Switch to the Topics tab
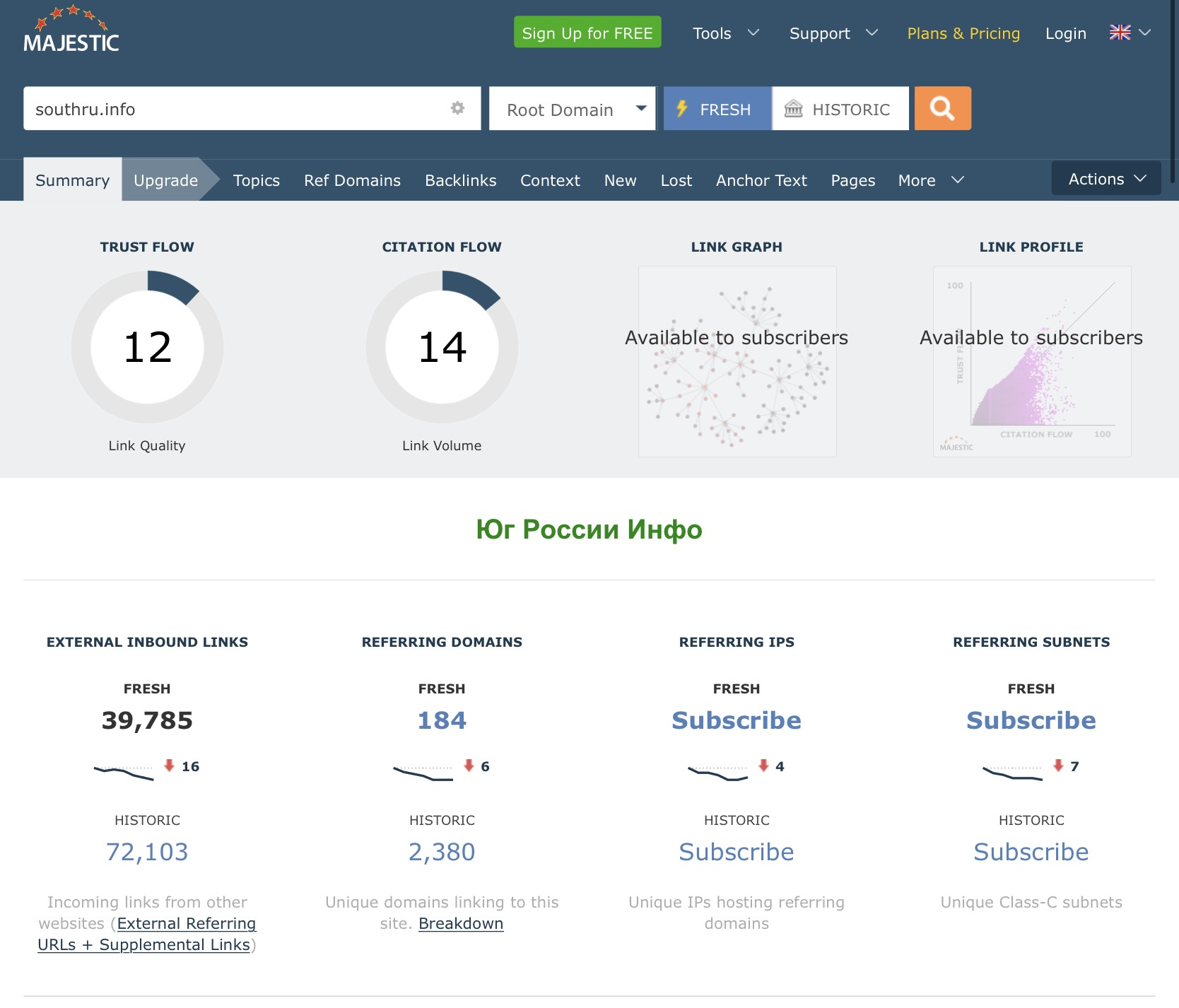 (x=257, y=180)
